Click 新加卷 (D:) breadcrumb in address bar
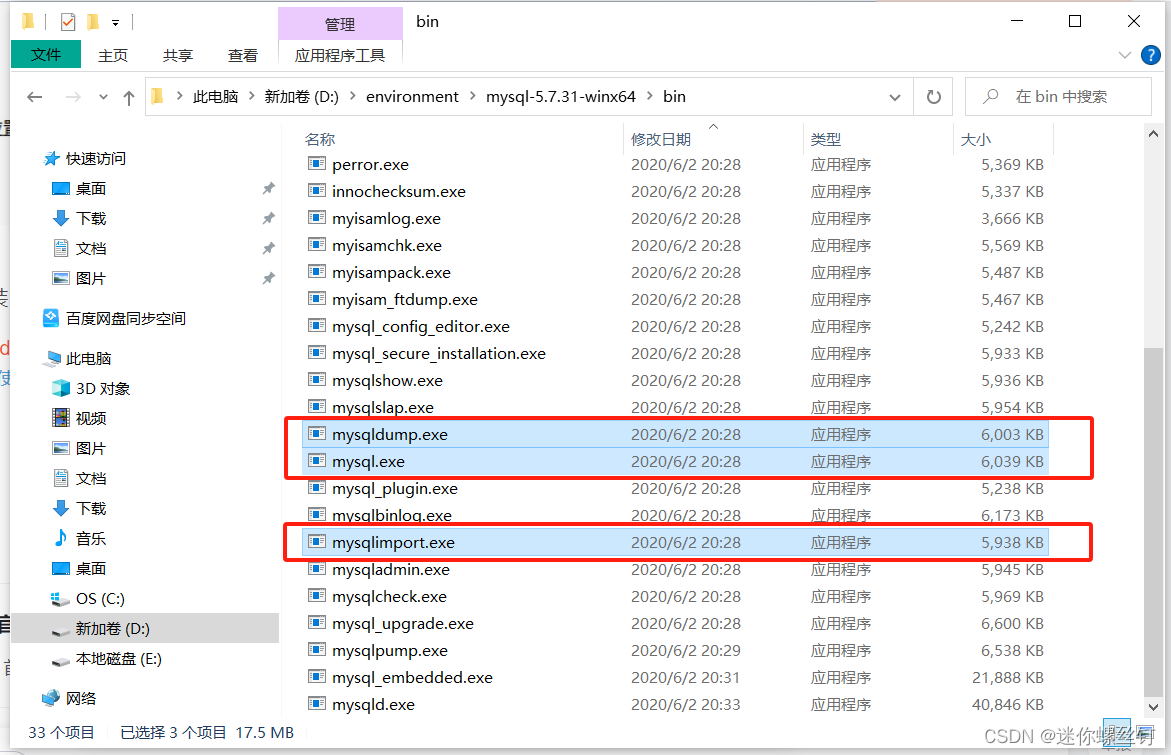Viewport: 1171px width, 755px height. pyautogui.click(x=301, y=96)
